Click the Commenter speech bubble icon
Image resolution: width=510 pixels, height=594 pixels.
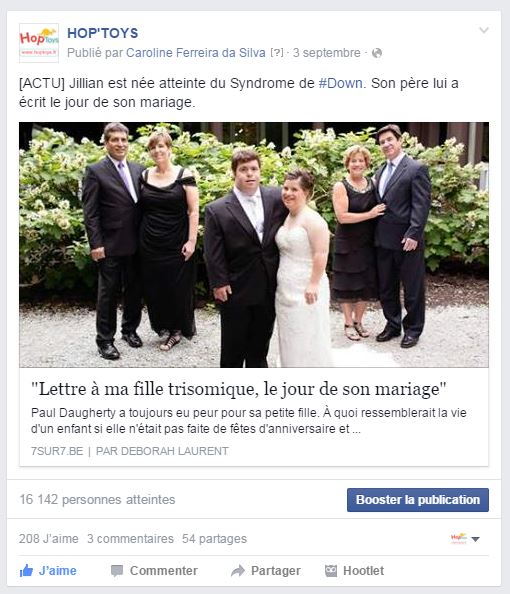[x=117, y=571]
